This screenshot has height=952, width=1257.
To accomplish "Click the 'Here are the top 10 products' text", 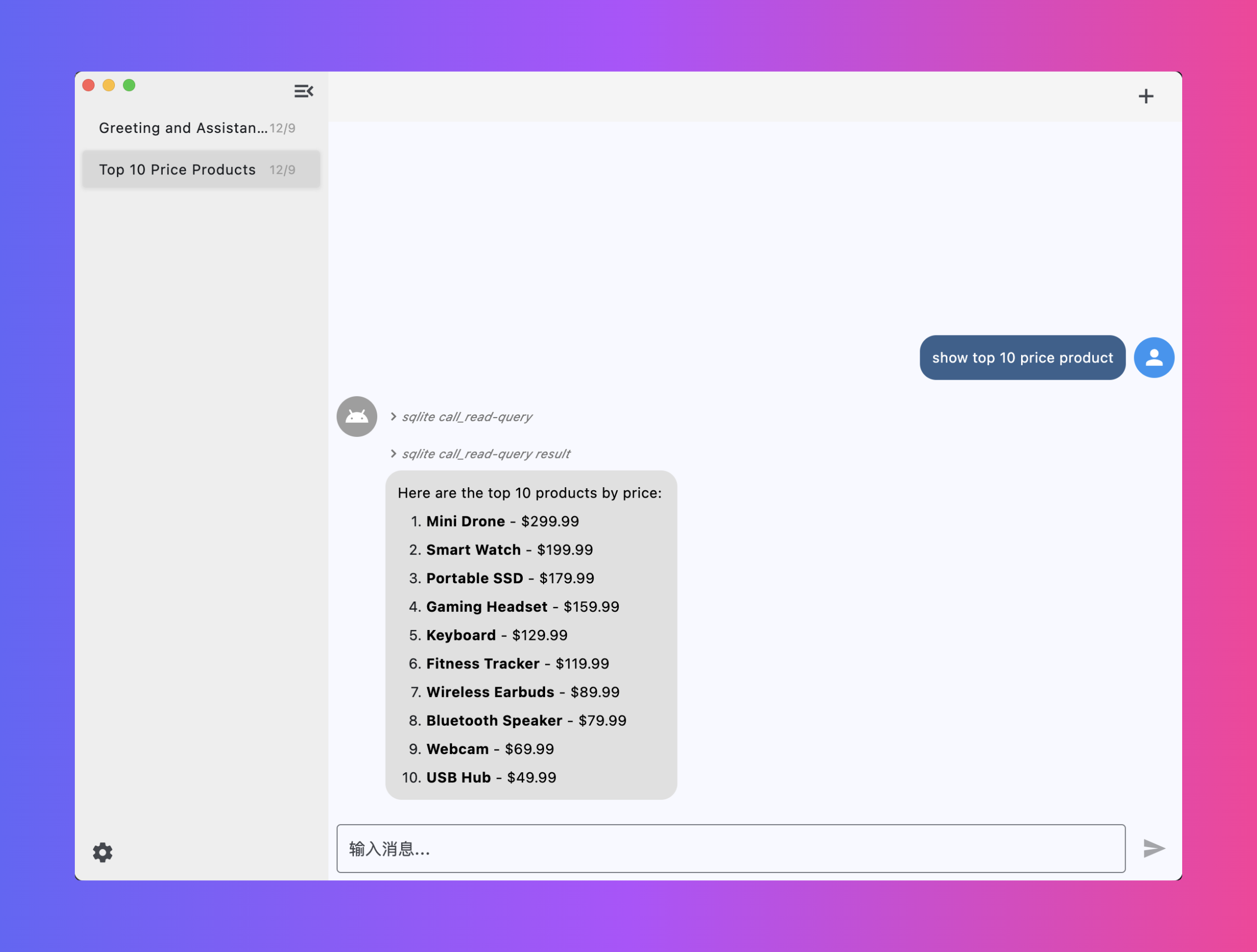I will [x=529, y=493].
